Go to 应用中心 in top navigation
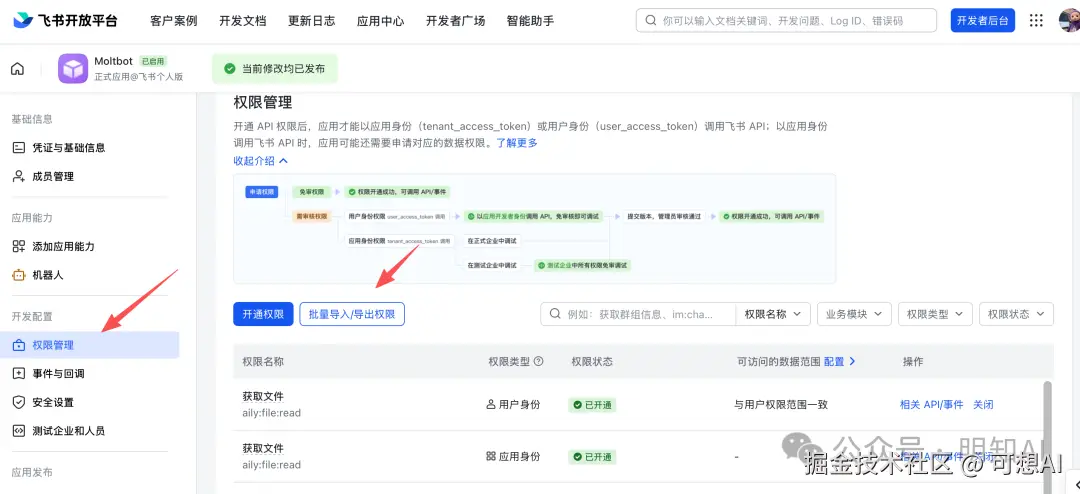 point(380,21)
